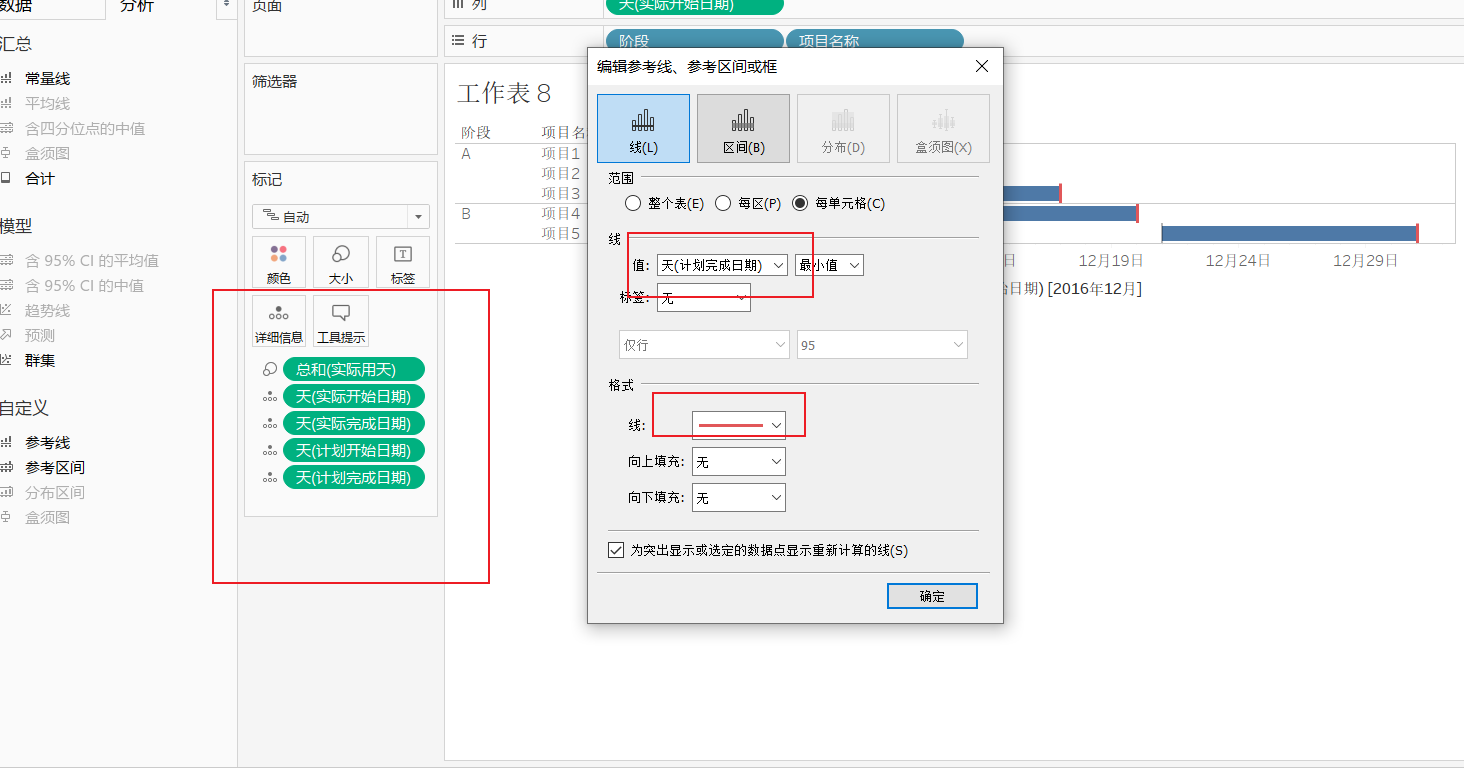Switch to the 数据 tab
1464x768 pixels.
(x=17, y=6)
